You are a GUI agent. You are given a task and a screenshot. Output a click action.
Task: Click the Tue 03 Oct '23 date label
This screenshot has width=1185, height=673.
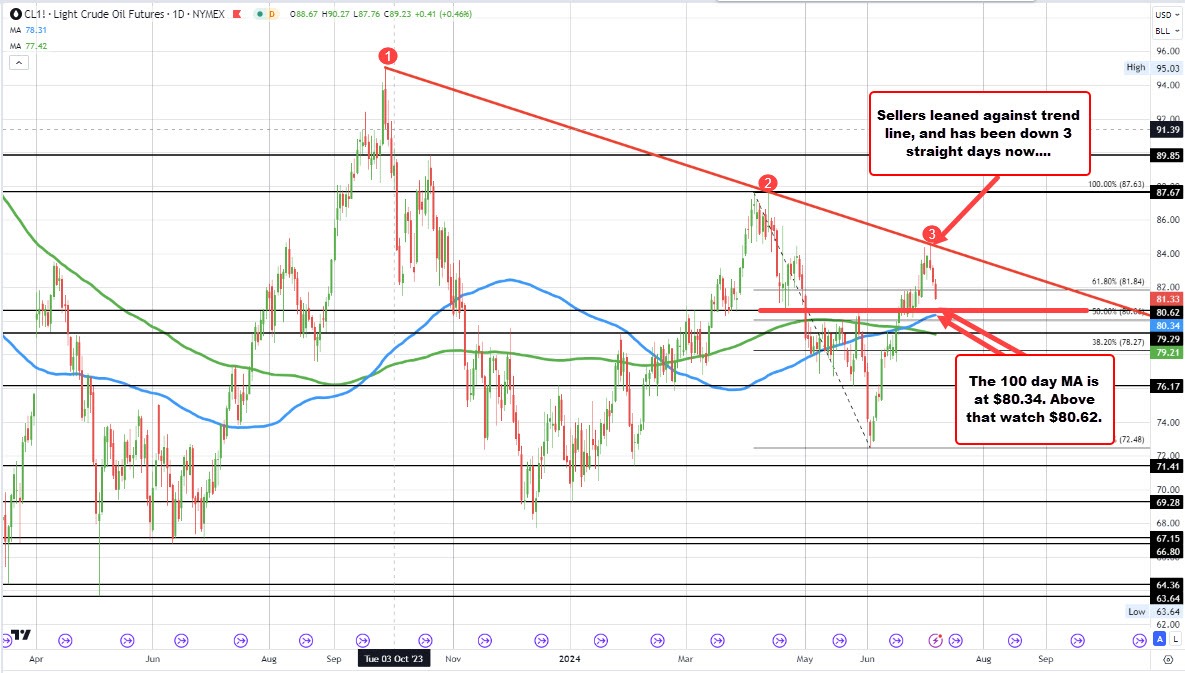394,659
